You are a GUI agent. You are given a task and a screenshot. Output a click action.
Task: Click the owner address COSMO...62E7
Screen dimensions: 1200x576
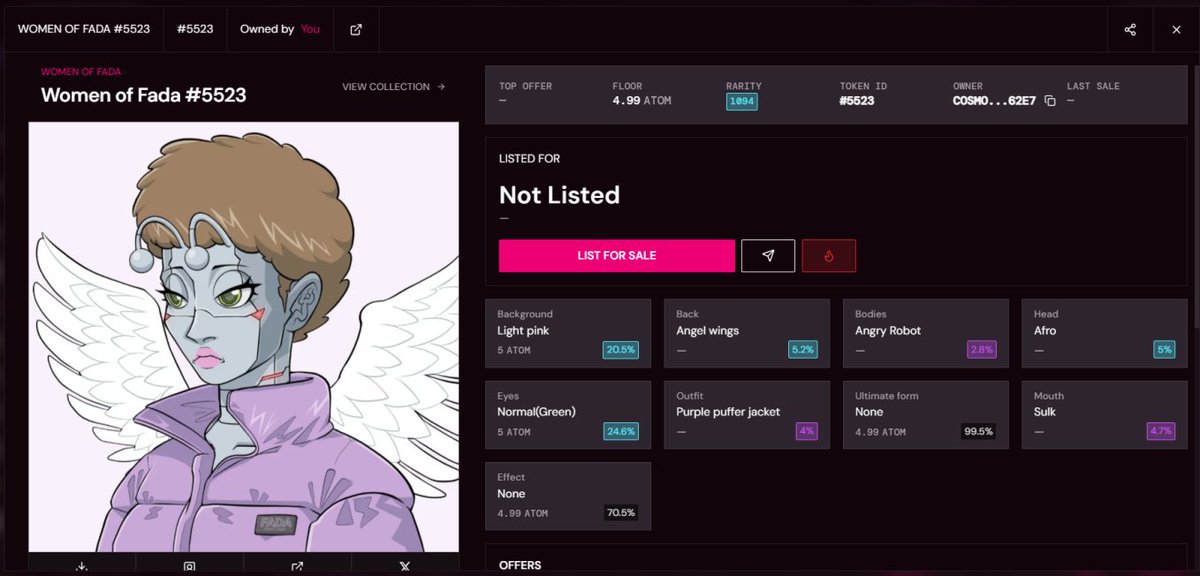pos(994,101)
